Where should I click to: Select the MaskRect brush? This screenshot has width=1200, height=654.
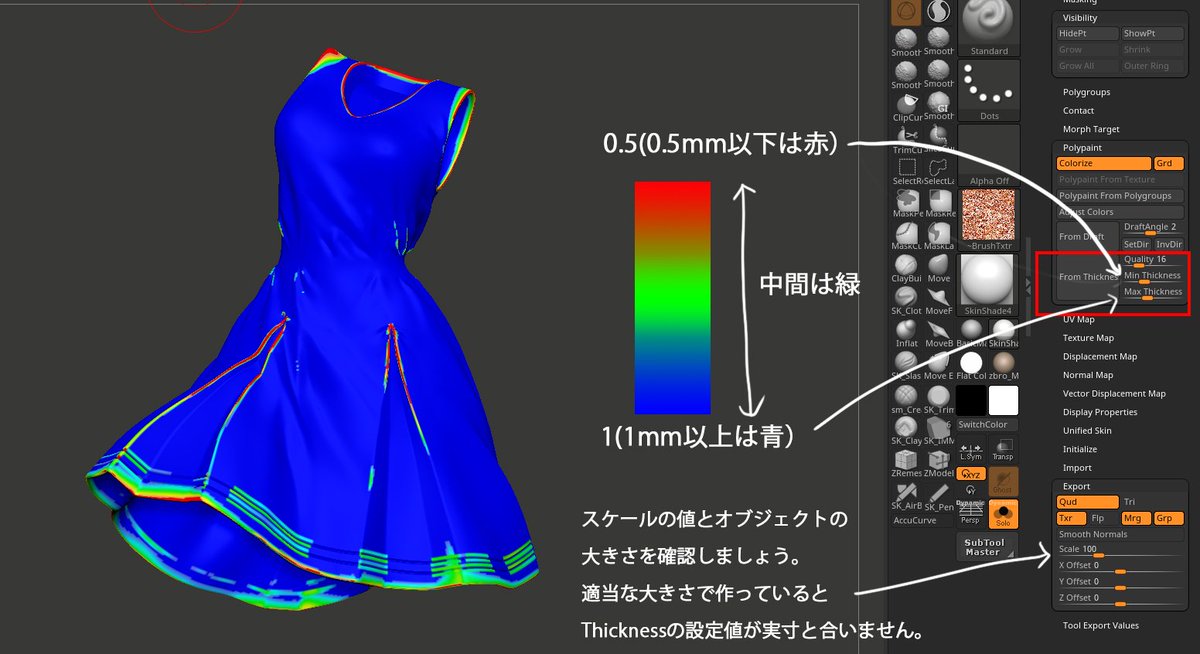pyautogui.click(x=939, y=203)
